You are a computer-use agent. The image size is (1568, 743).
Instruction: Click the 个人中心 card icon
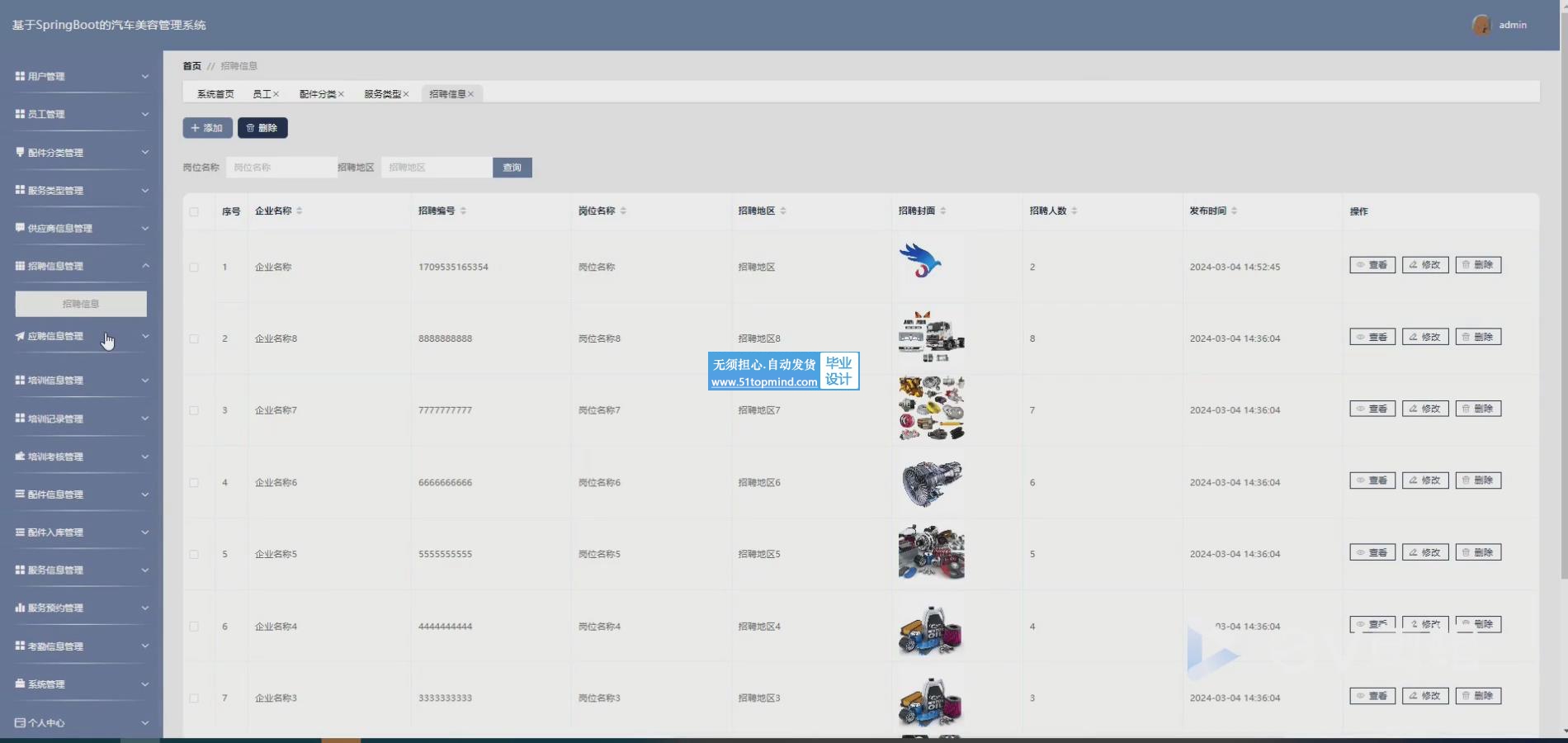[20, 722]
